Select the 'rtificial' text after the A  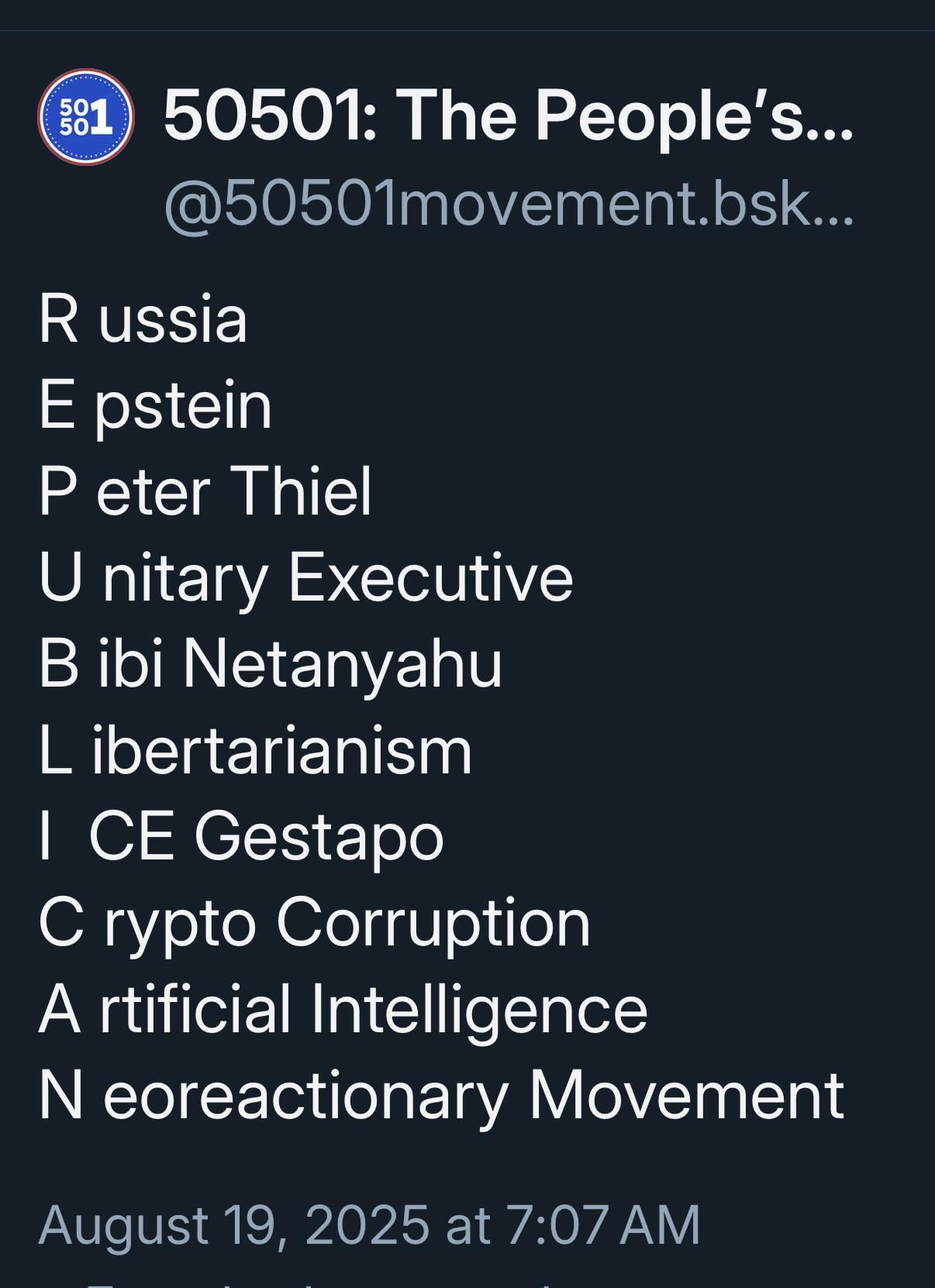tap(195, 1009)
